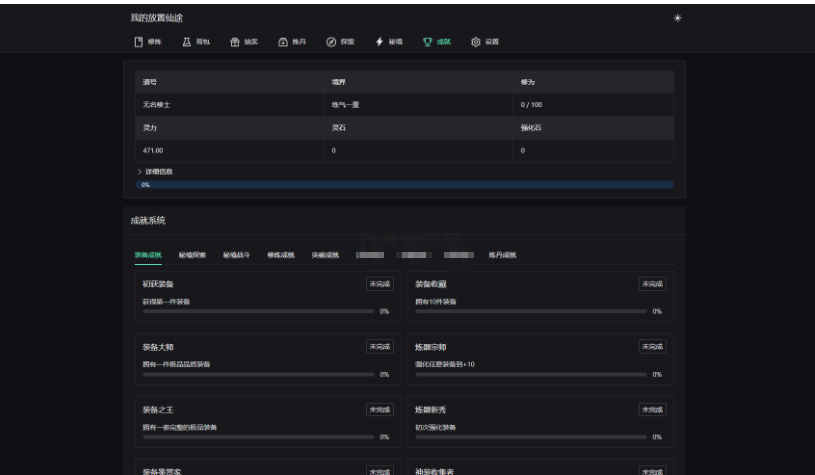815x475 pixels.
Task: Open the 背包 backpack menu icon
Action: click(x=186, y=42)
